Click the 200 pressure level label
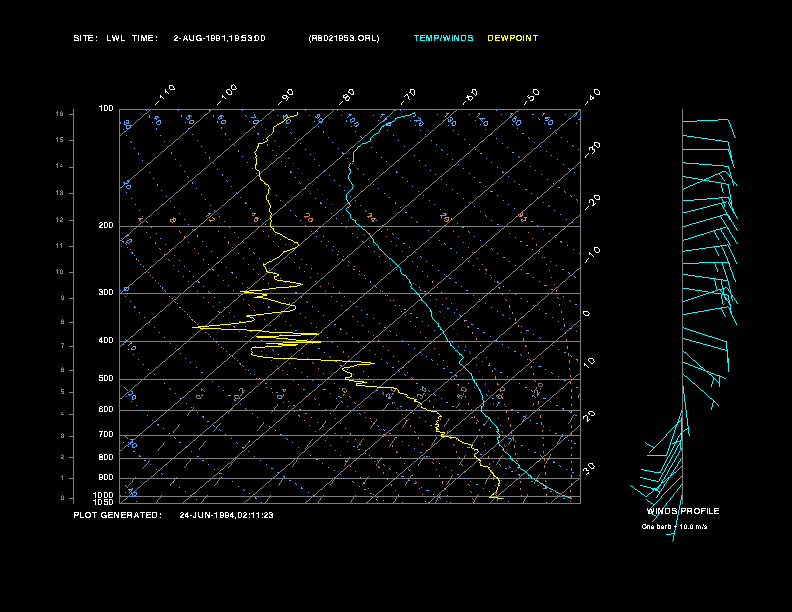Image resolution: width=792 pixels, height=612 pixels. tap(106, 225)
